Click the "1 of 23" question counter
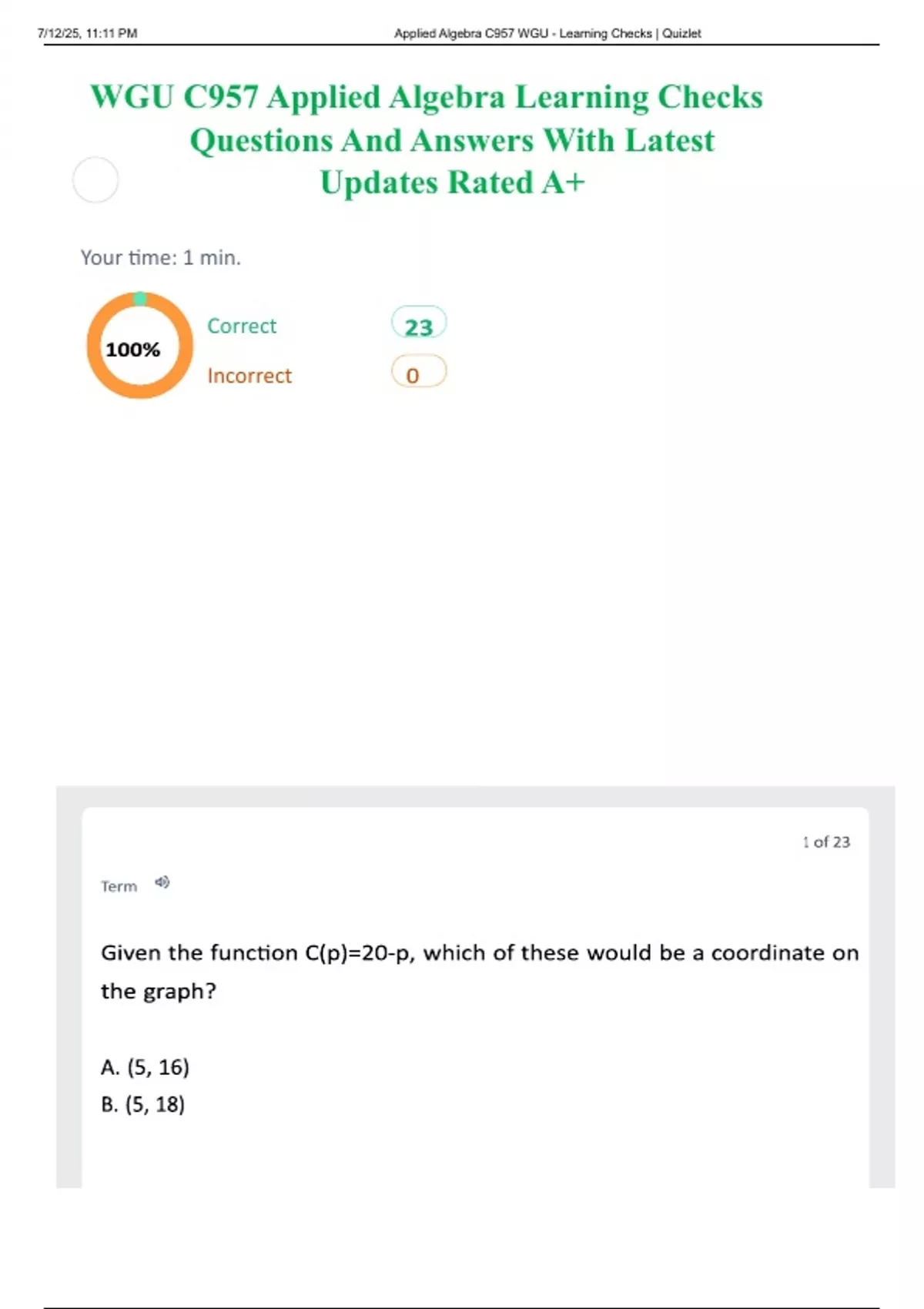The width and height of the screenshot is (924, 1309). click(x=825, y=842)
